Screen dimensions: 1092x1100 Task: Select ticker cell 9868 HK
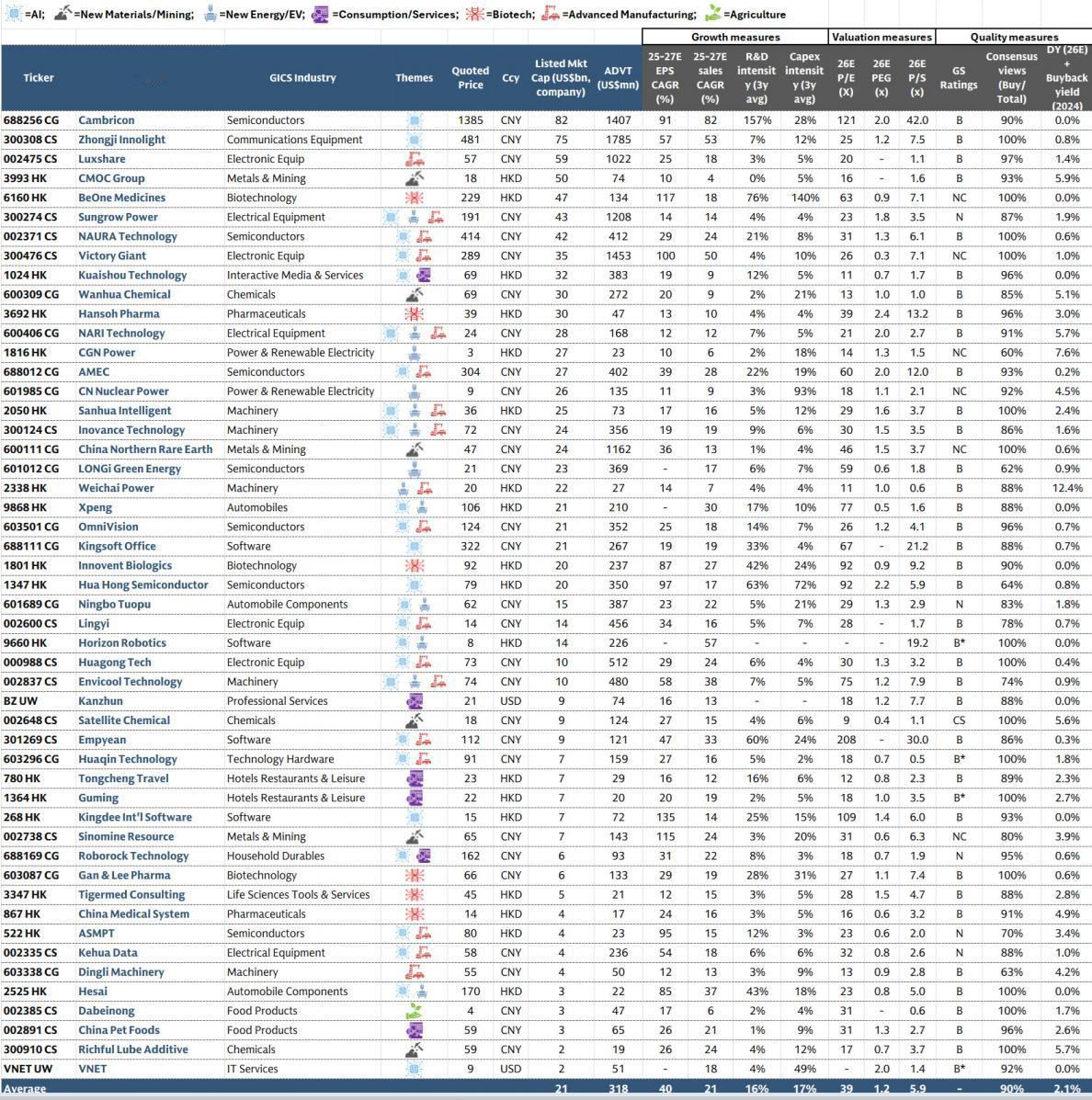click(25, 507)
